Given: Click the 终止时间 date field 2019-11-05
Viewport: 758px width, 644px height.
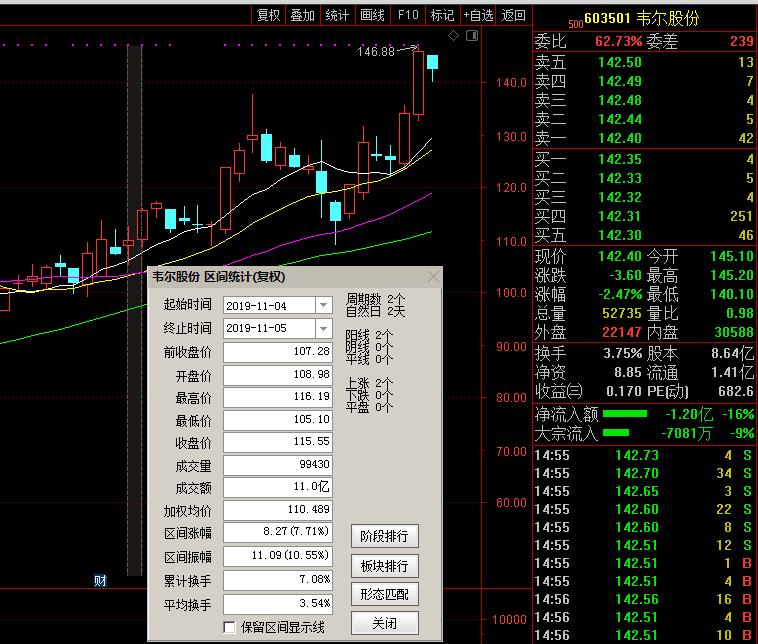Looking at the screenshot, I should 269,328.
